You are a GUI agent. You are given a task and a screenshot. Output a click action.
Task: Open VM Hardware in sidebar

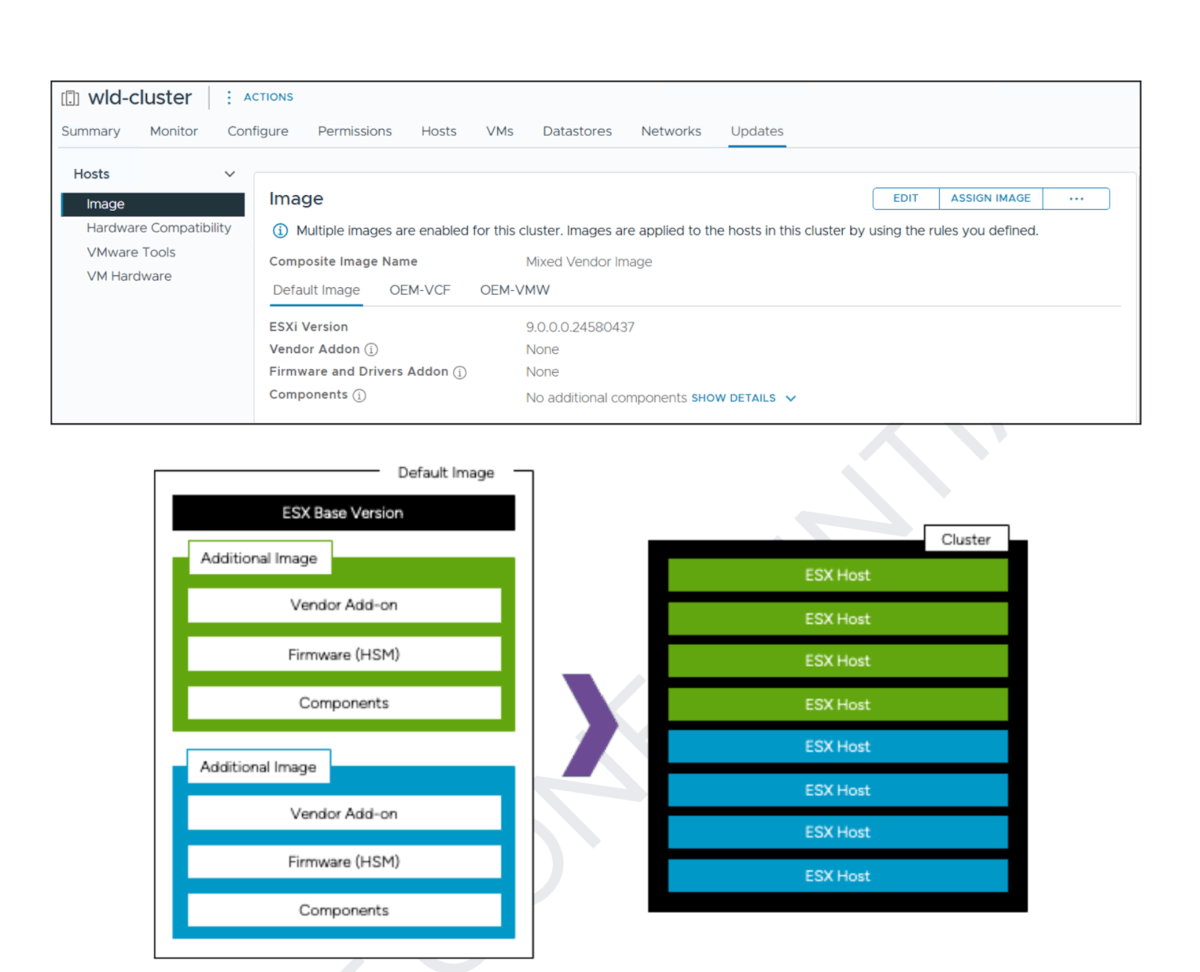pyautogui.click(x=129, y=276)
